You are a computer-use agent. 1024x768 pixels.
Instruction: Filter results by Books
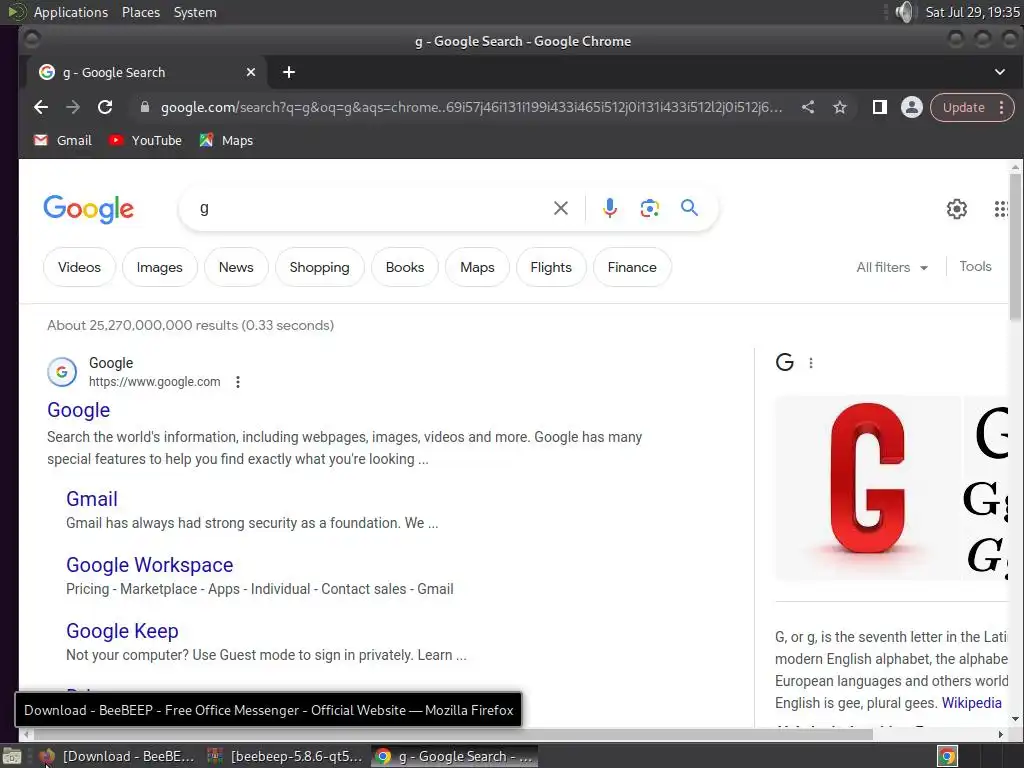pos(405,267)
